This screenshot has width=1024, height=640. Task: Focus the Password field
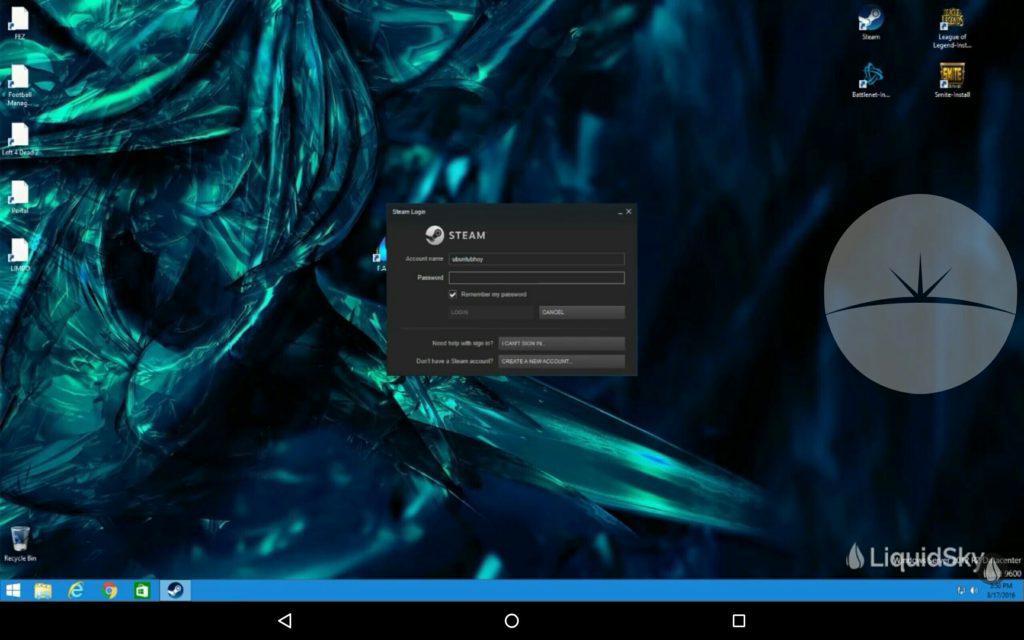point(537,278)
